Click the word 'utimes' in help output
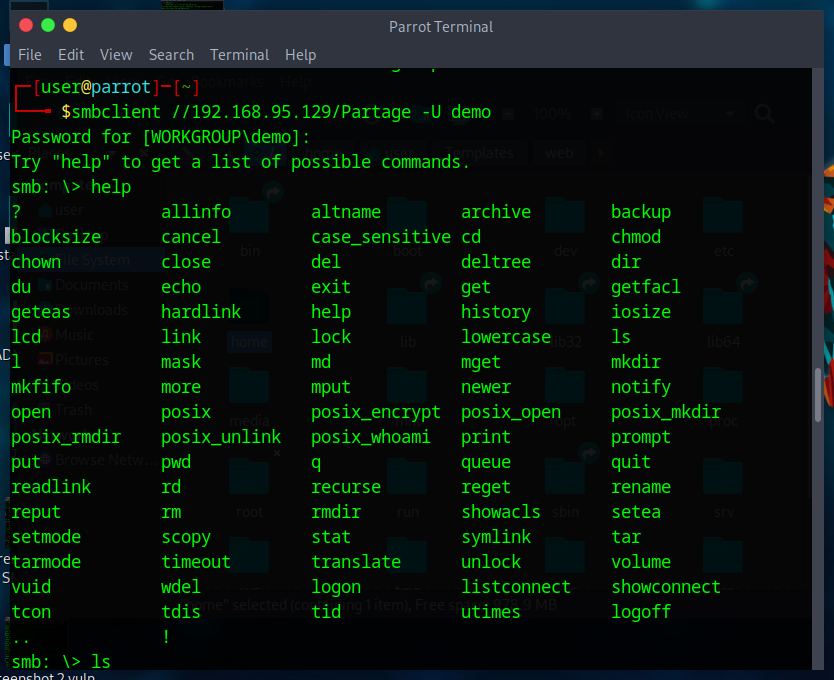Image resolution: width=834 pixels, height=680 pixels. point(491,612)
